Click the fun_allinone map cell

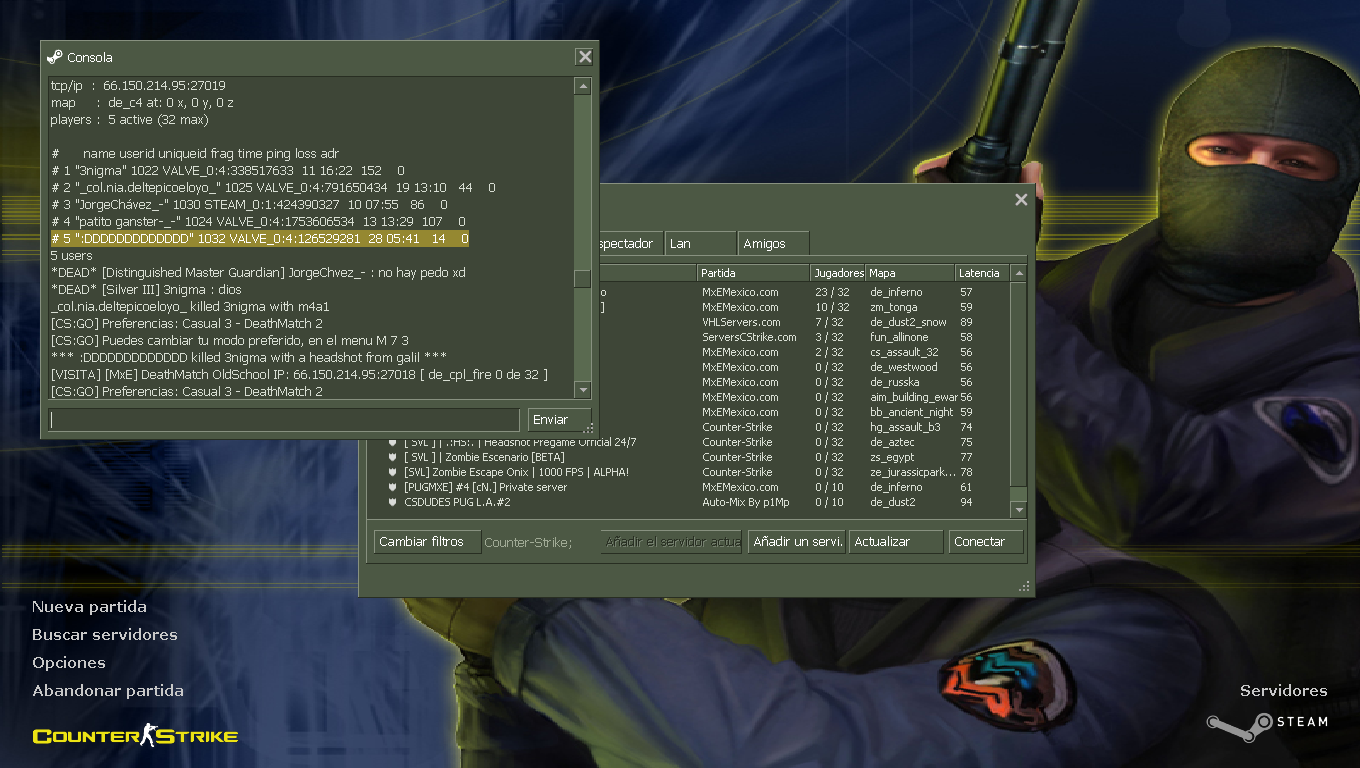pos(899,337)
